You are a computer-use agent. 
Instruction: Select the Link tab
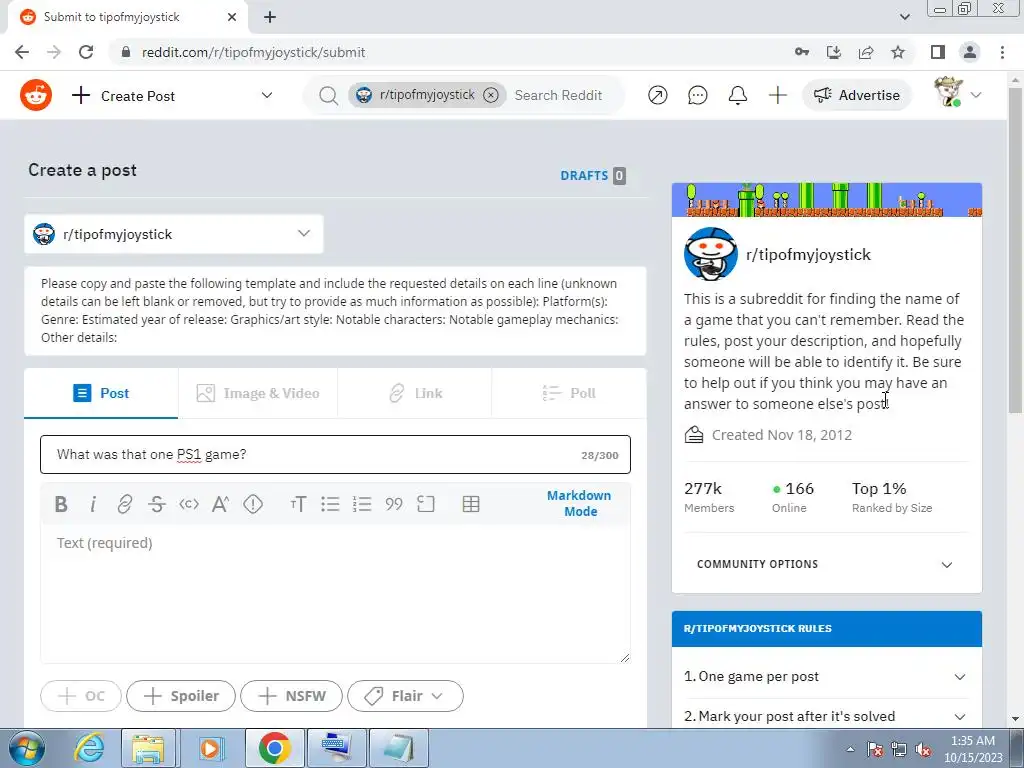[x=415, y=393]
